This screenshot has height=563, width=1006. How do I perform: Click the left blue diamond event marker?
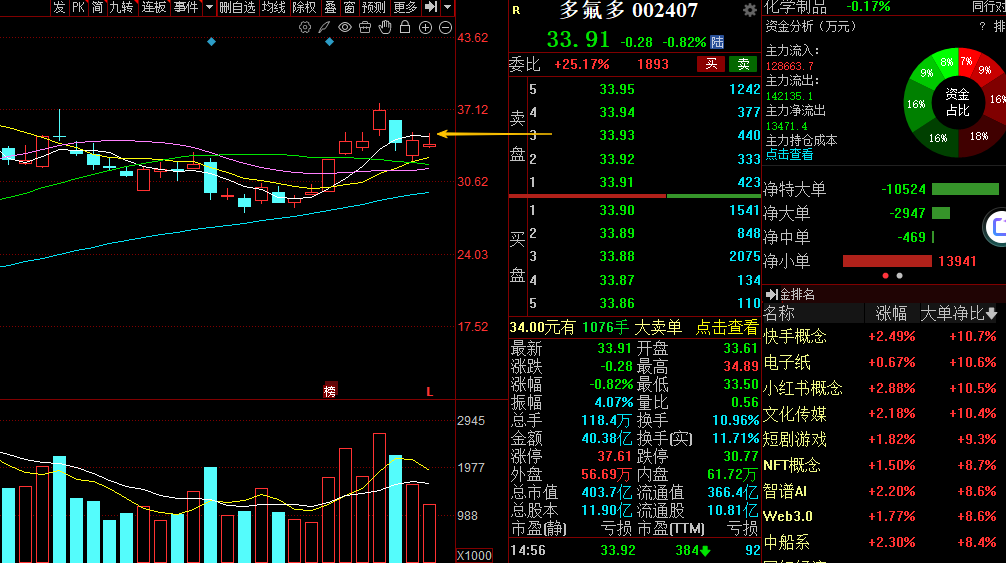[211, 42]
